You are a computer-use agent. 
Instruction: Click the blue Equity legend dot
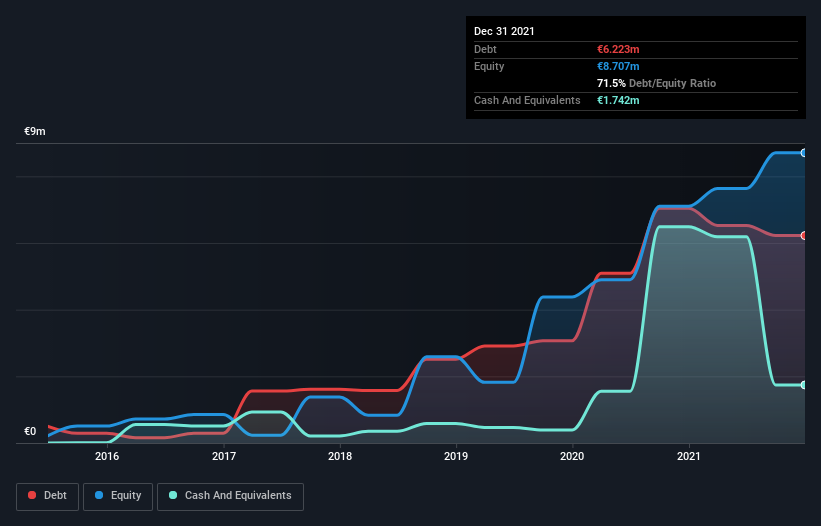click(99, 495)
